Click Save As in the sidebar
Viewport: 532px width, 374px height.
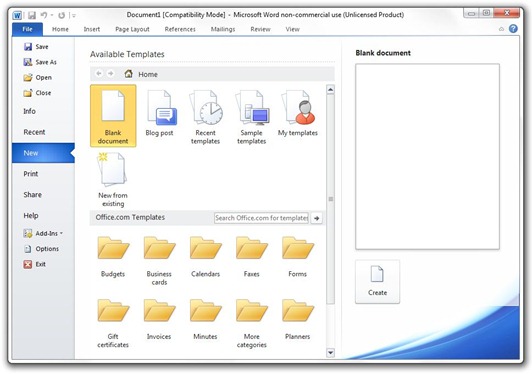click(40, 62)
